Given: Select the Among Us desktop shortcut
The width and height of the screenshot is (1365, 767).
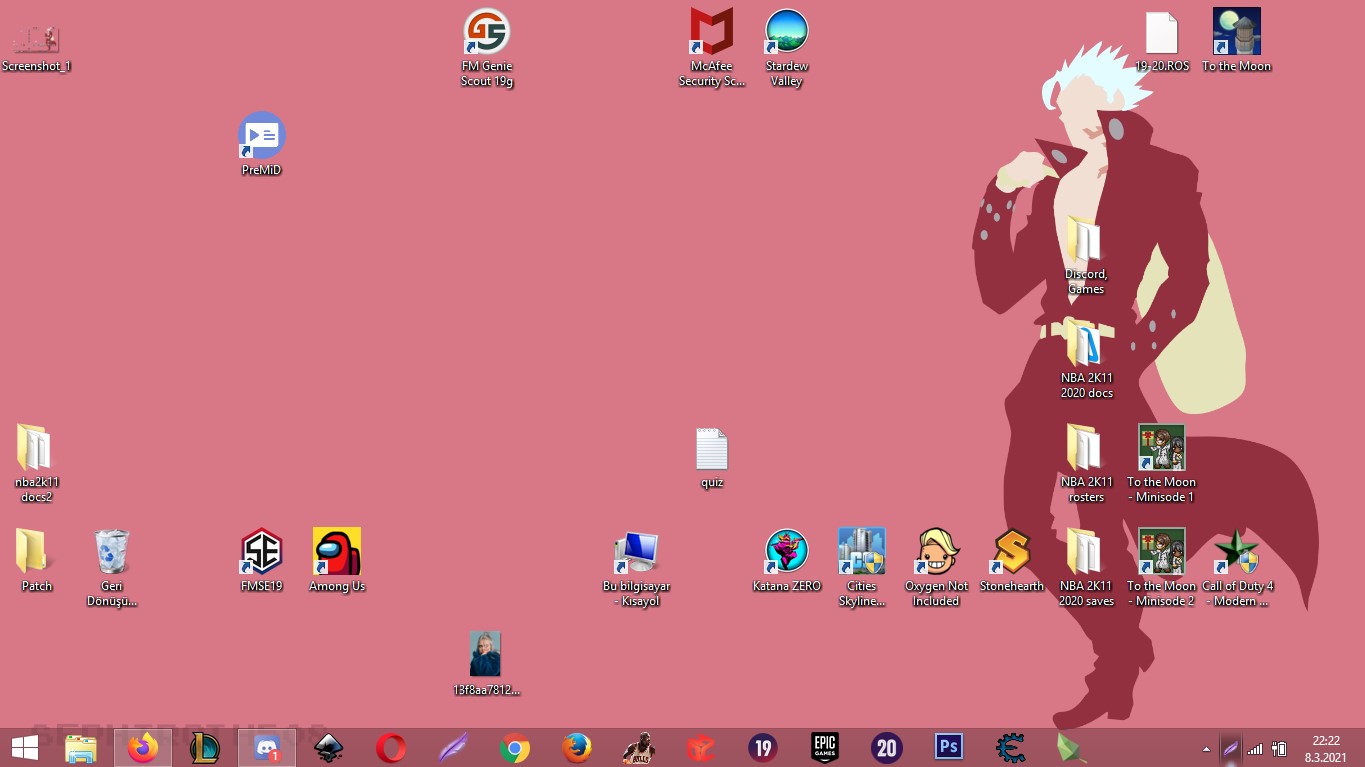Looking at the screenshot, I should pyautogui.click(x=337, y=561).
